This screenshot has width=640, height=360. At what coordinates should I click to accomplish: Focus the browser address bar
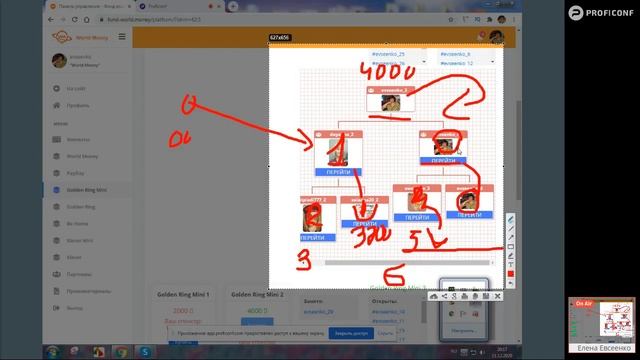click(x=269, y=20)
